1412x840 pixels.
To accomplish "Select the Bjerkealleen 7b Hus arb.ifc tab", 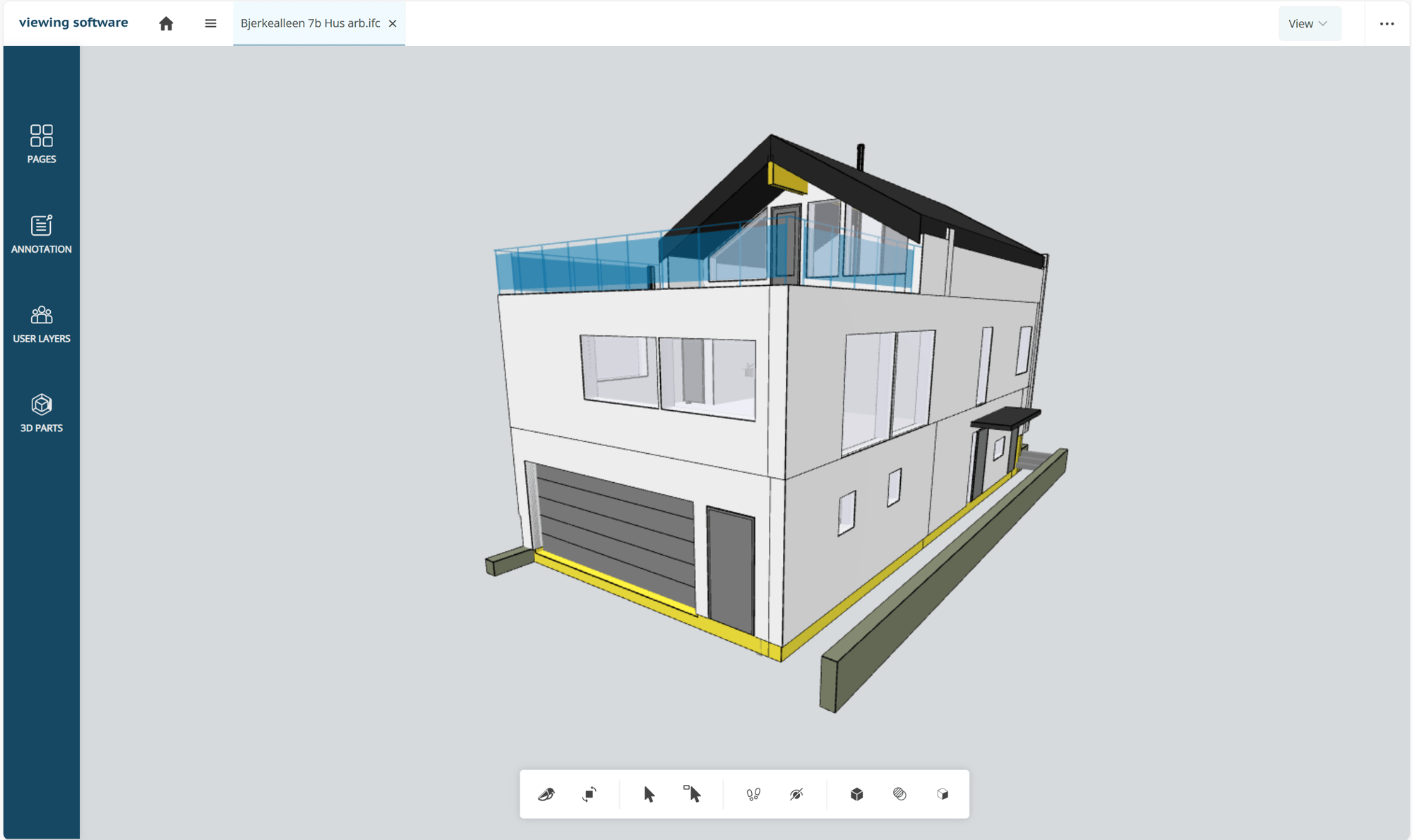I will [310, 23].
